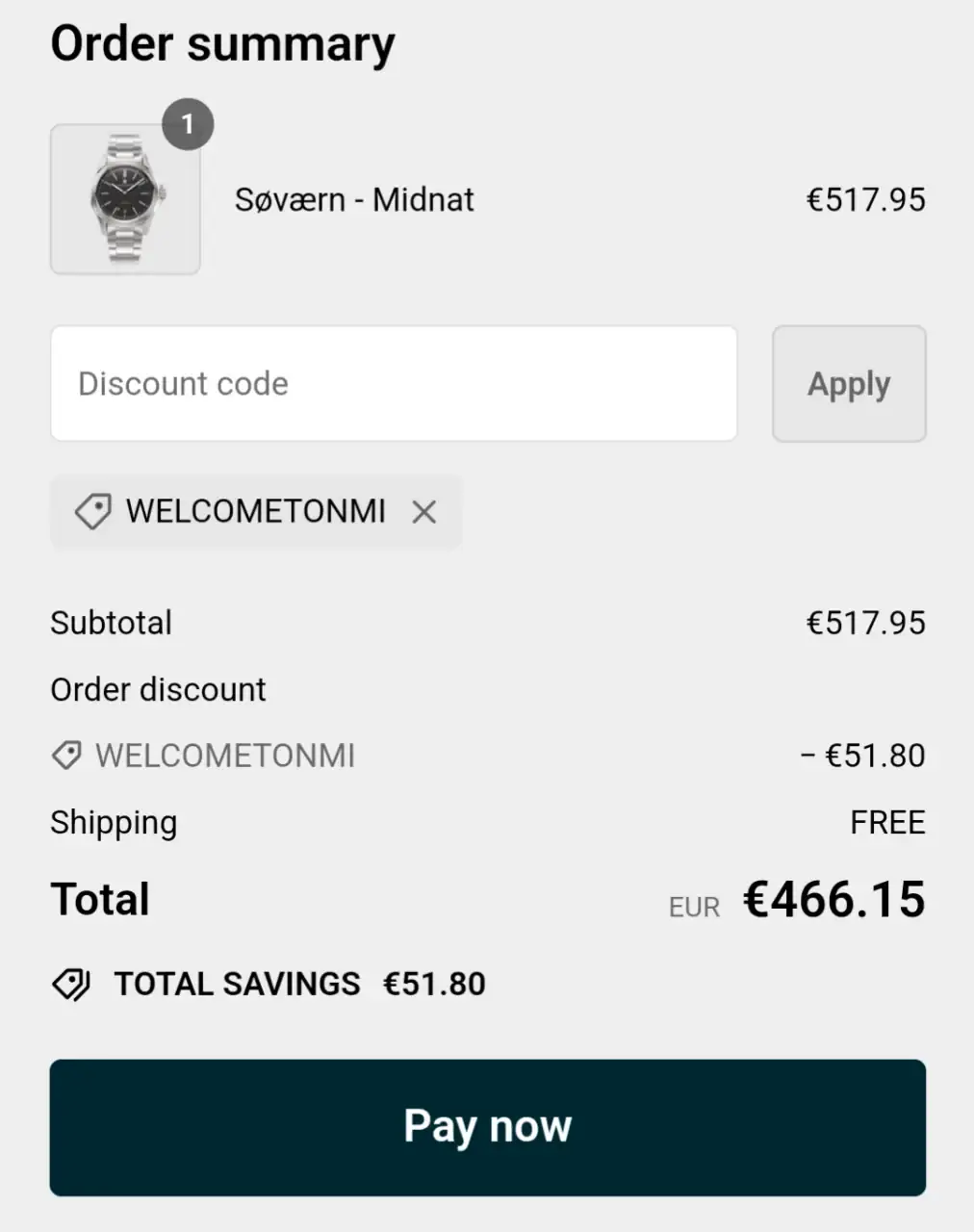Click the Total Savings tags icon
Screen dimensions: 974x1232
point(71,985)
